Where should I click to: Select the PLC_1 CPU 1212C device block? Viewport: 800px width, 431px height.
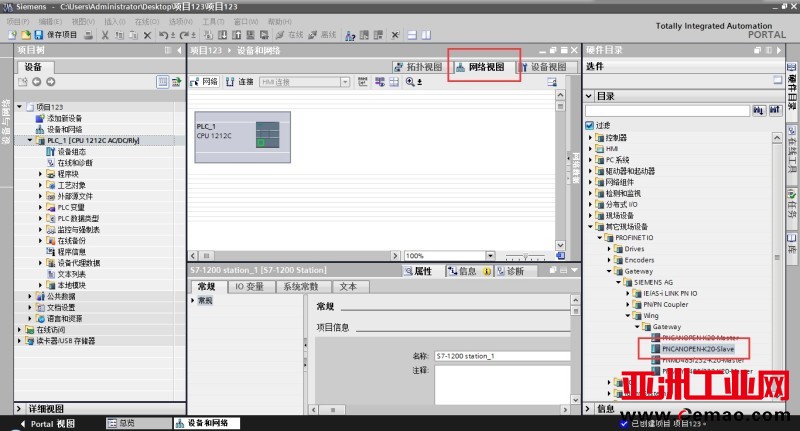[242, 137]
